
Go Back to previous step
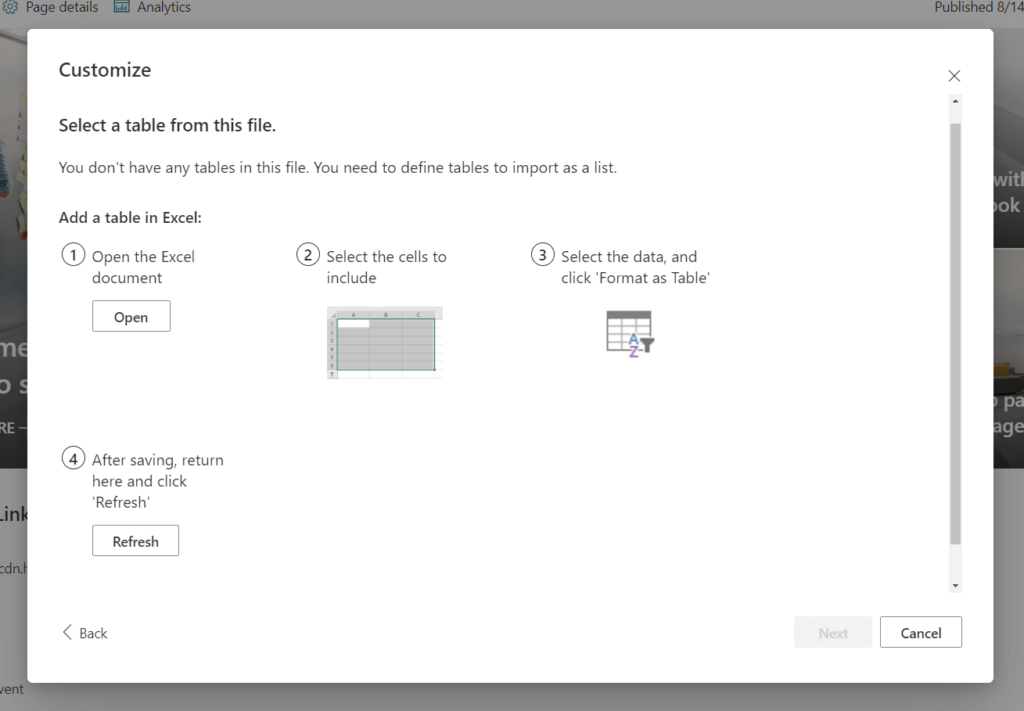85,633
